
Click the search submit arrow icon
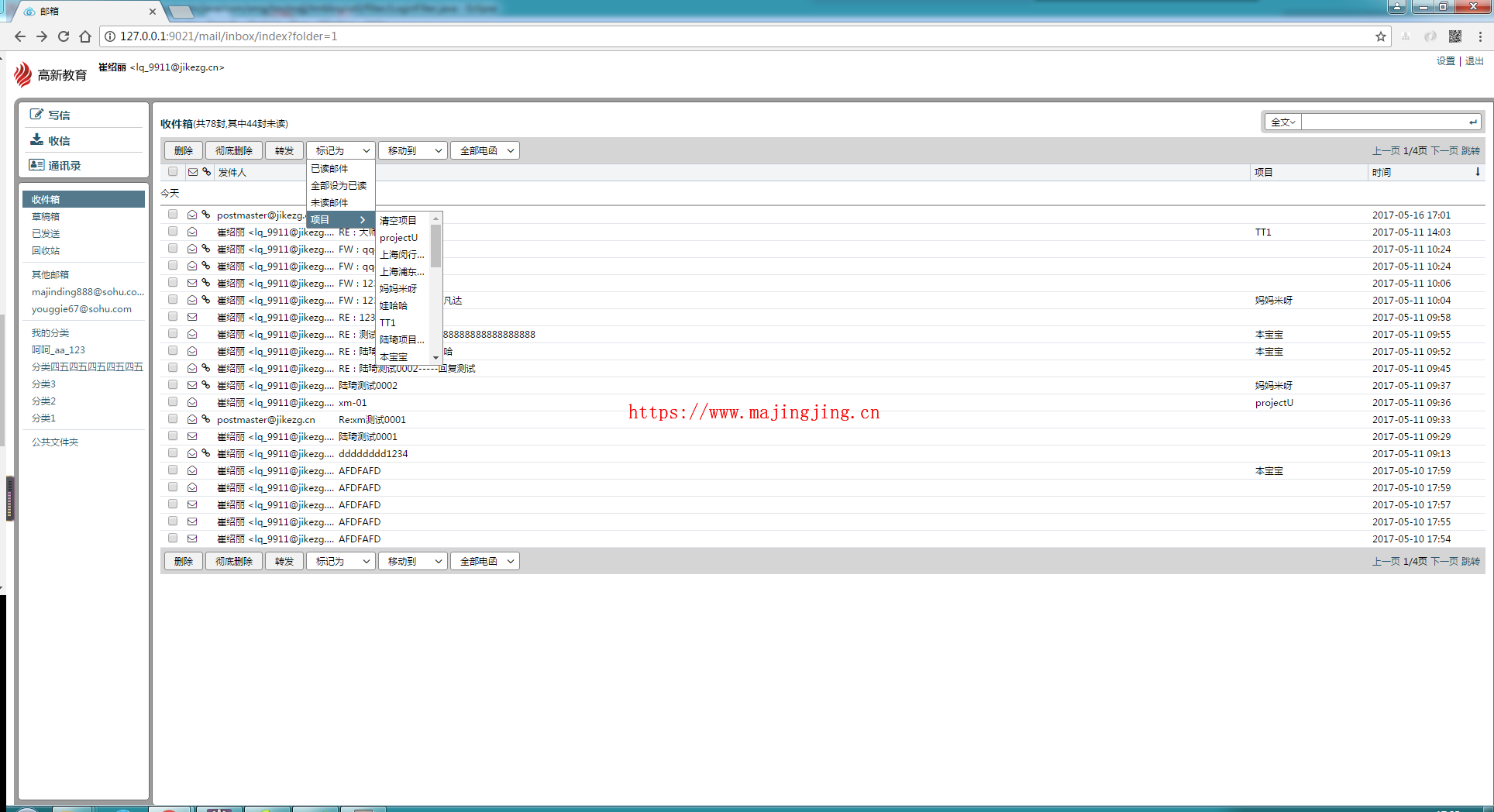coord(1472,122)
